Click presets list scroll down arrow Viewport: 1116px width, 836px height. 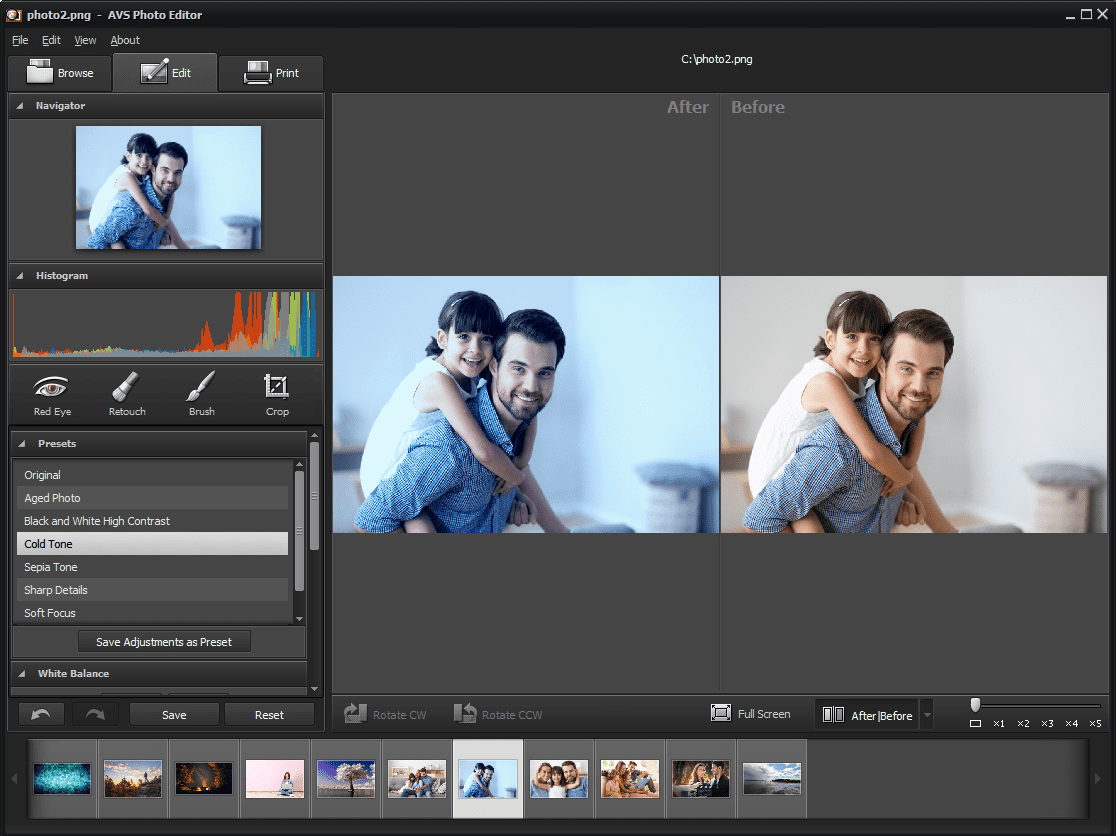point(299,619)
